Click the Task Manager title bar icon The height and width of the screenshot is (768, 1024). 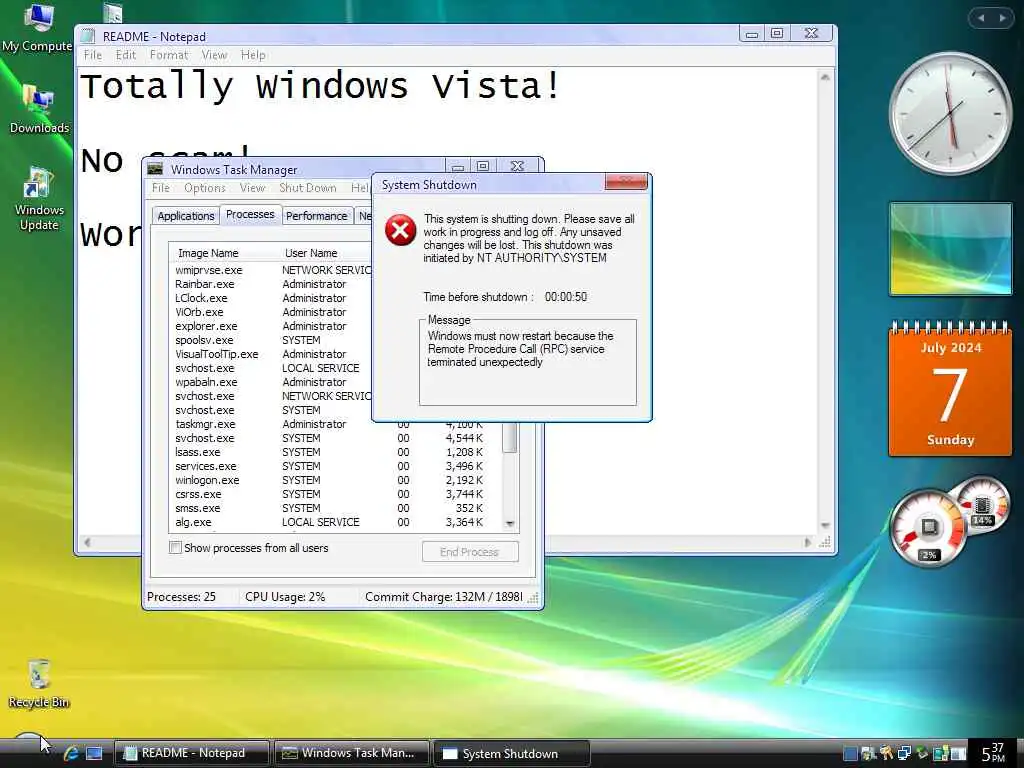click(x=155, y=169)
